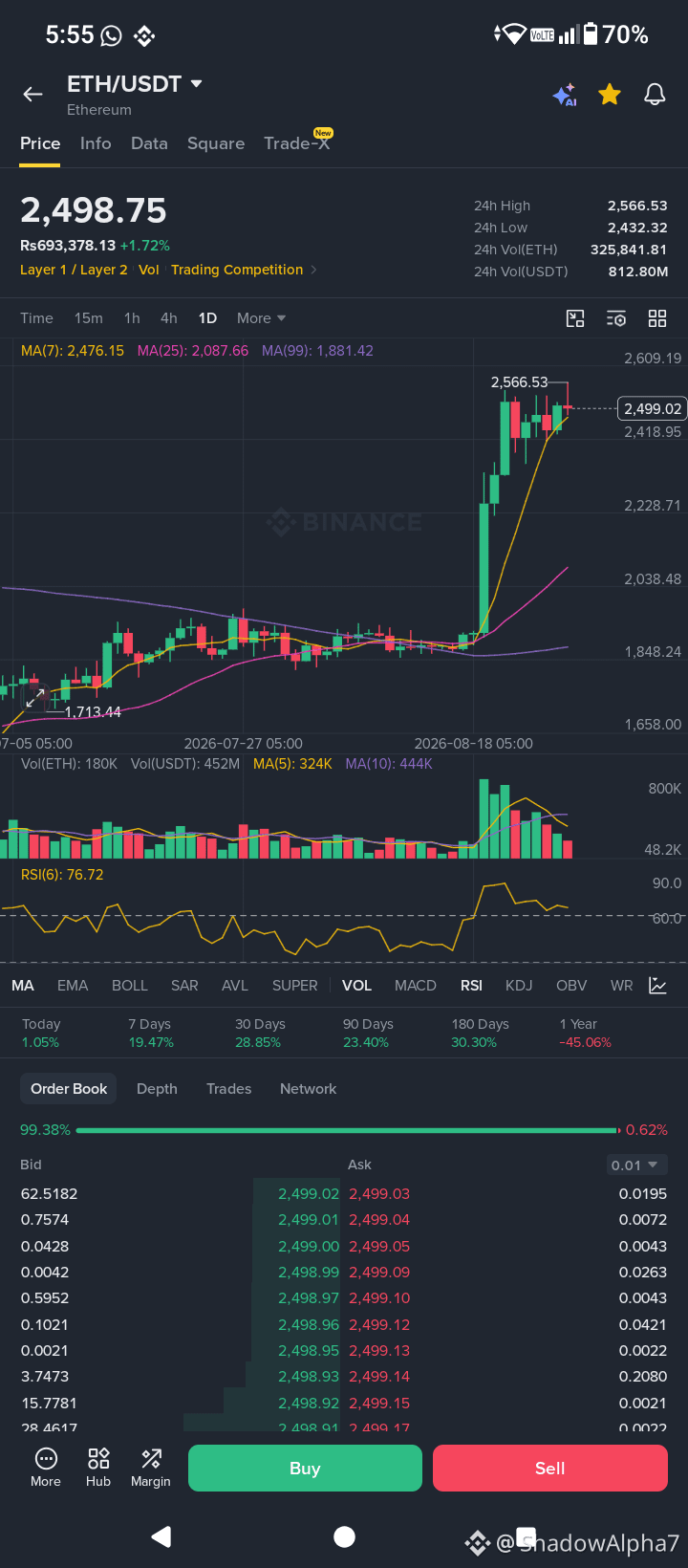Open fullscreen chart icon

(575, 318)
